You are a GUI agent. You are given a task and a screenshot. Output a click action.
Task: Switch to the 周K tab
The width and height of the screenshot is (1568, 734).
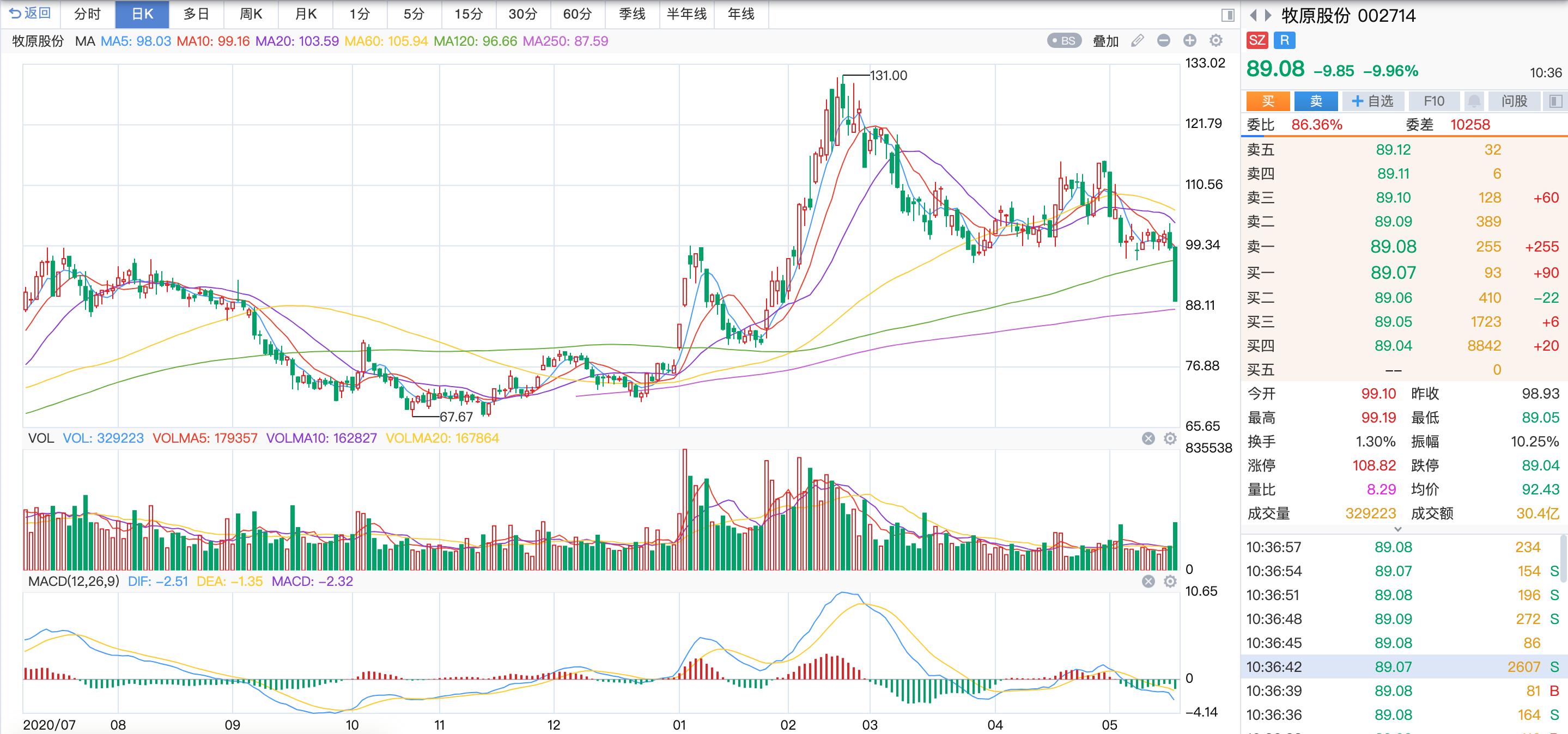(251, 14)
